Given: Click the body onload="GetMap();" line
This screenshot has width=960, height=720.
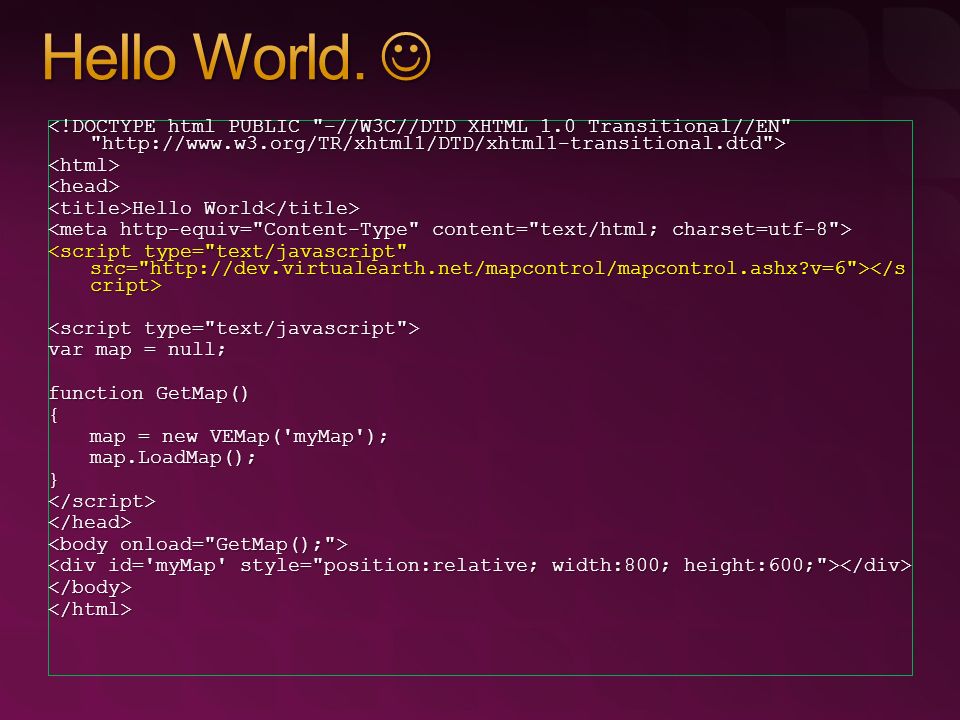Looking at the screenshot, I should click(x=198, y=544).
